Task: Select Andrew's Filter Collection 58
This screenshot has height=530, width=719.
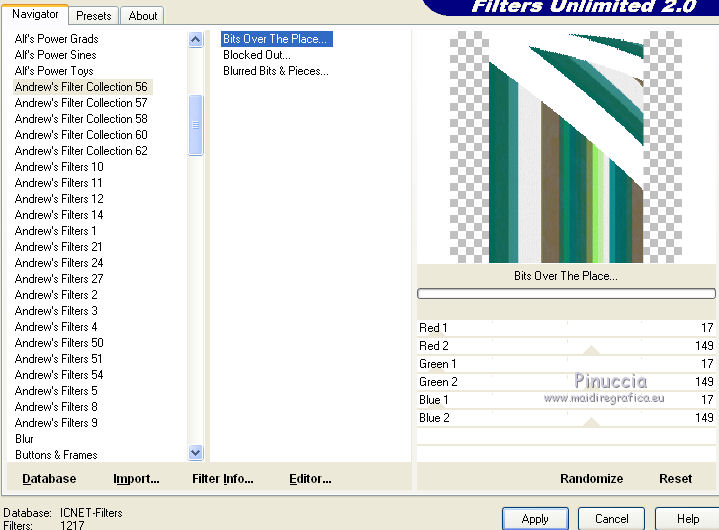Action: click(x=81, y=119)
